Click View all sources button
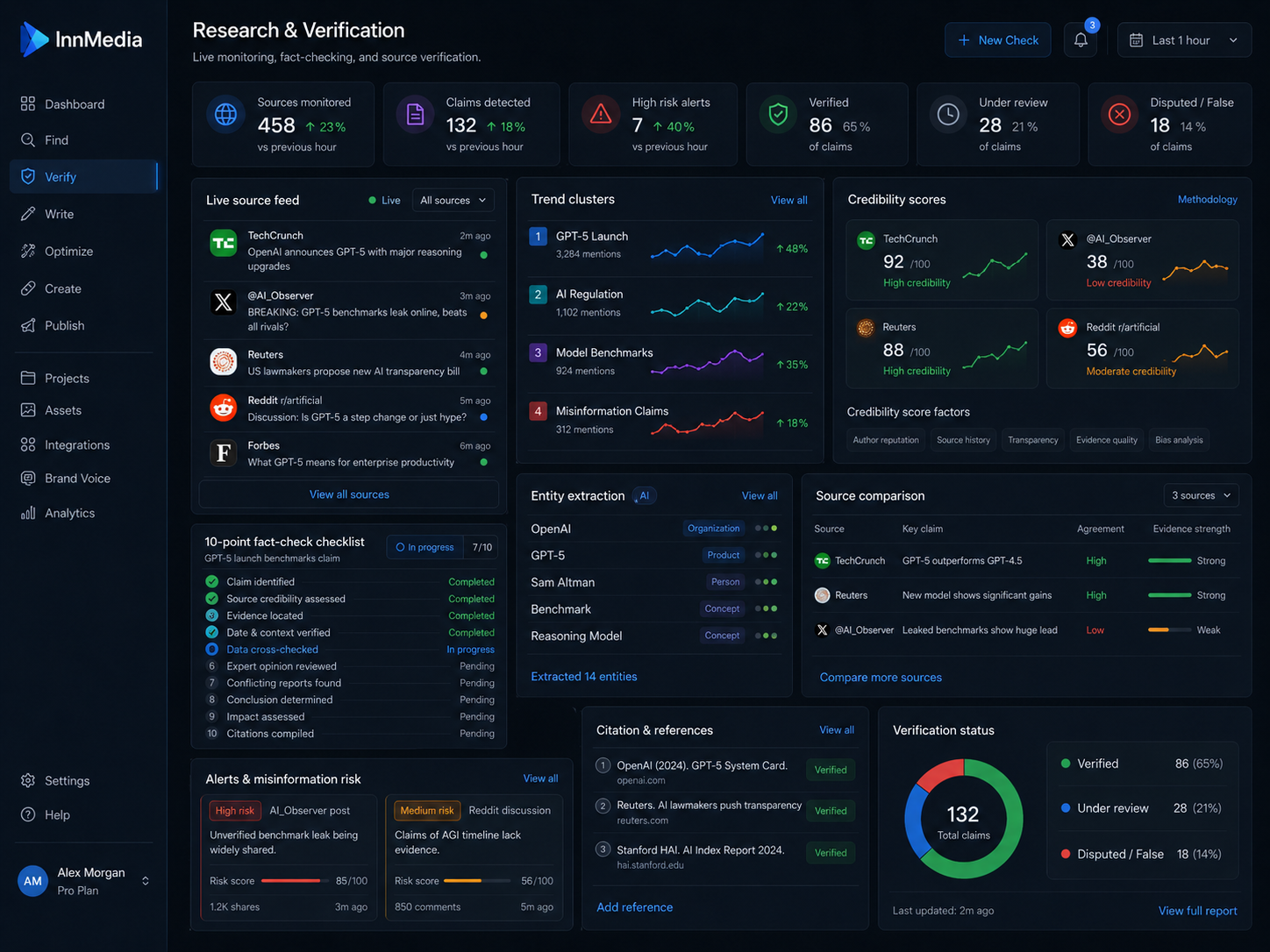 349,494
